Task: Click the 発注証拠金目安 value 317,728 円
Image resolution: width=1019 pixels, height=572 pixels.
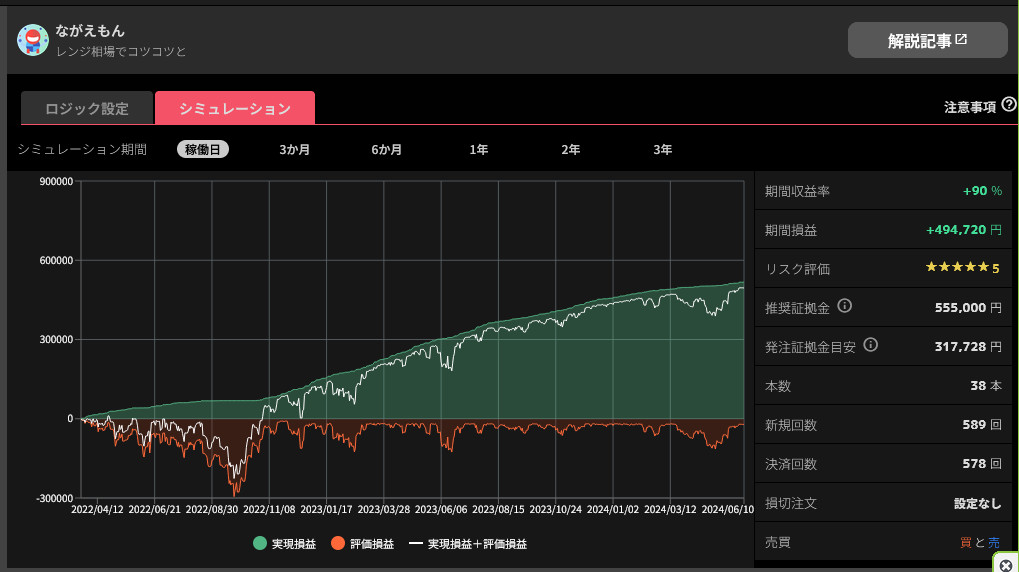Action: pyautogui.click(x=968, y=346)
